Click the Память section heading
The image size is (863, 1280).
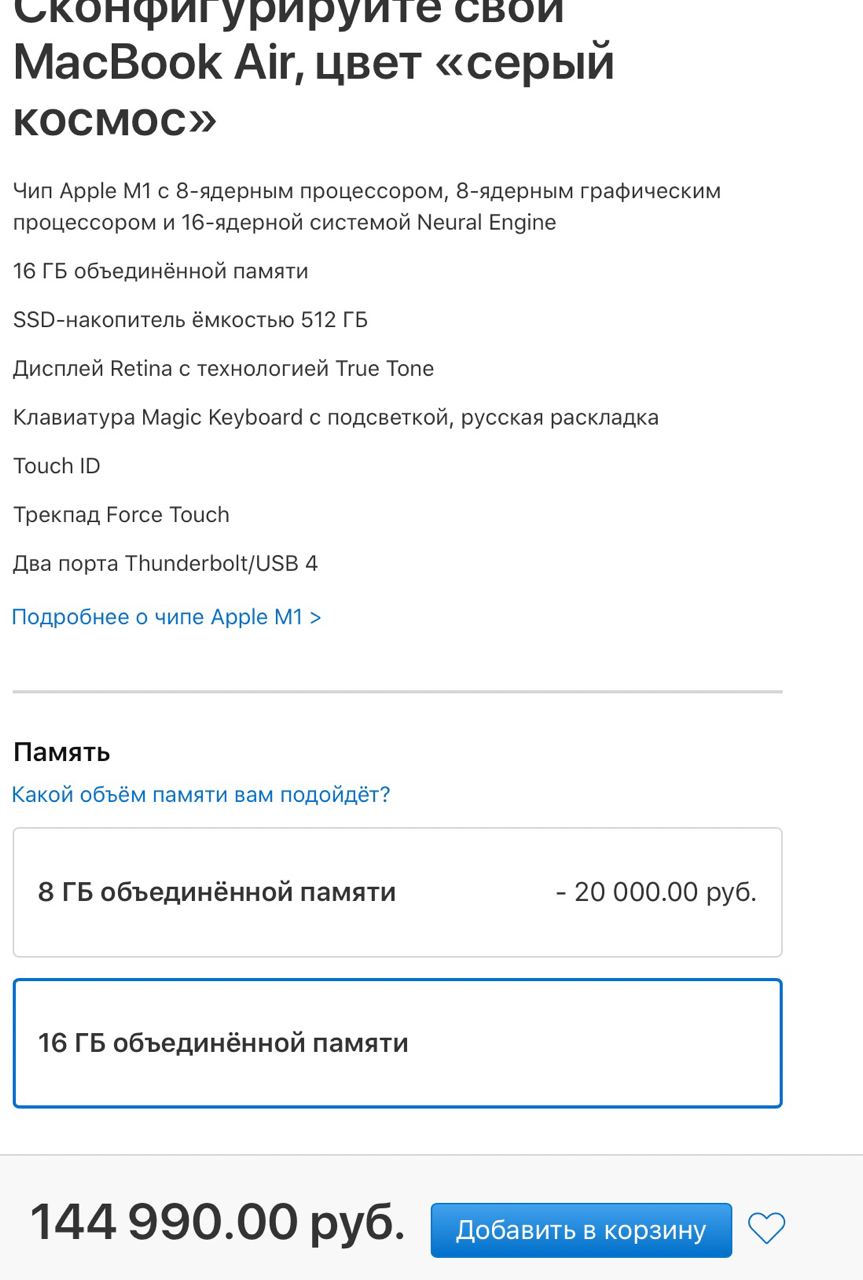coord(61,752)
